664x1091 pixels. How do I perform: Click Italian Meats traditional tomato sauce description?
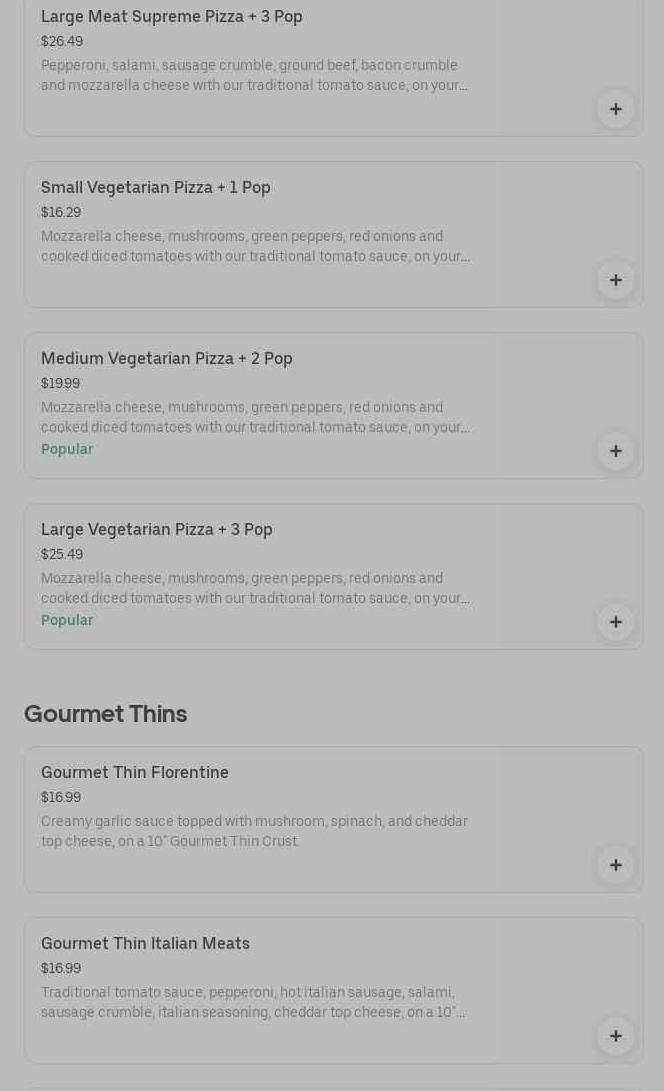[x=252, y=1002]
